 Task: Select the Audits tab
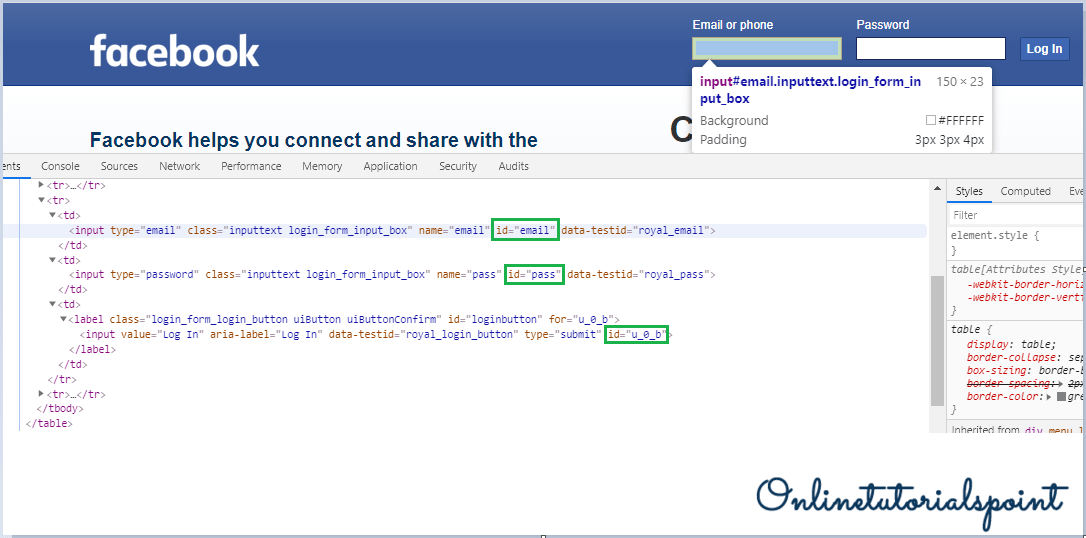514,166
